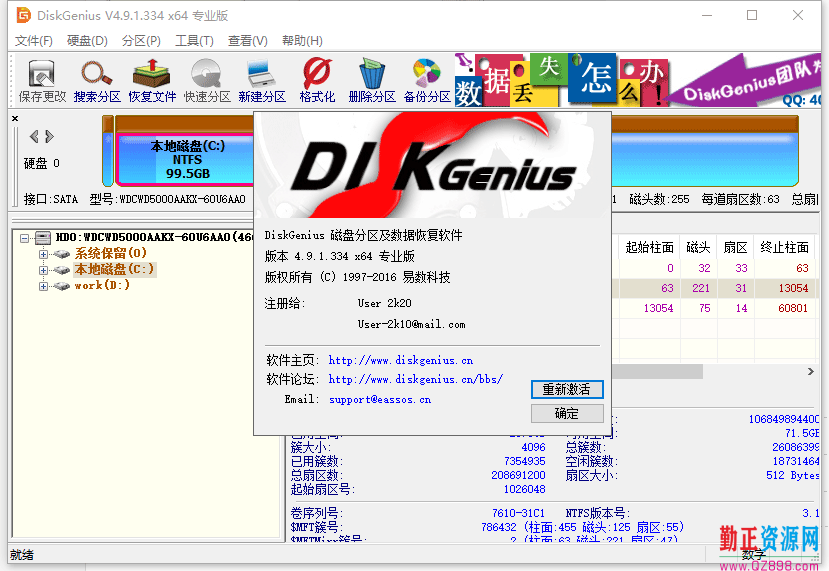Click the support@eassos.cn email link
Image resolution: width=829 pixels, height=571 pixels.
[x=380, y=400]
